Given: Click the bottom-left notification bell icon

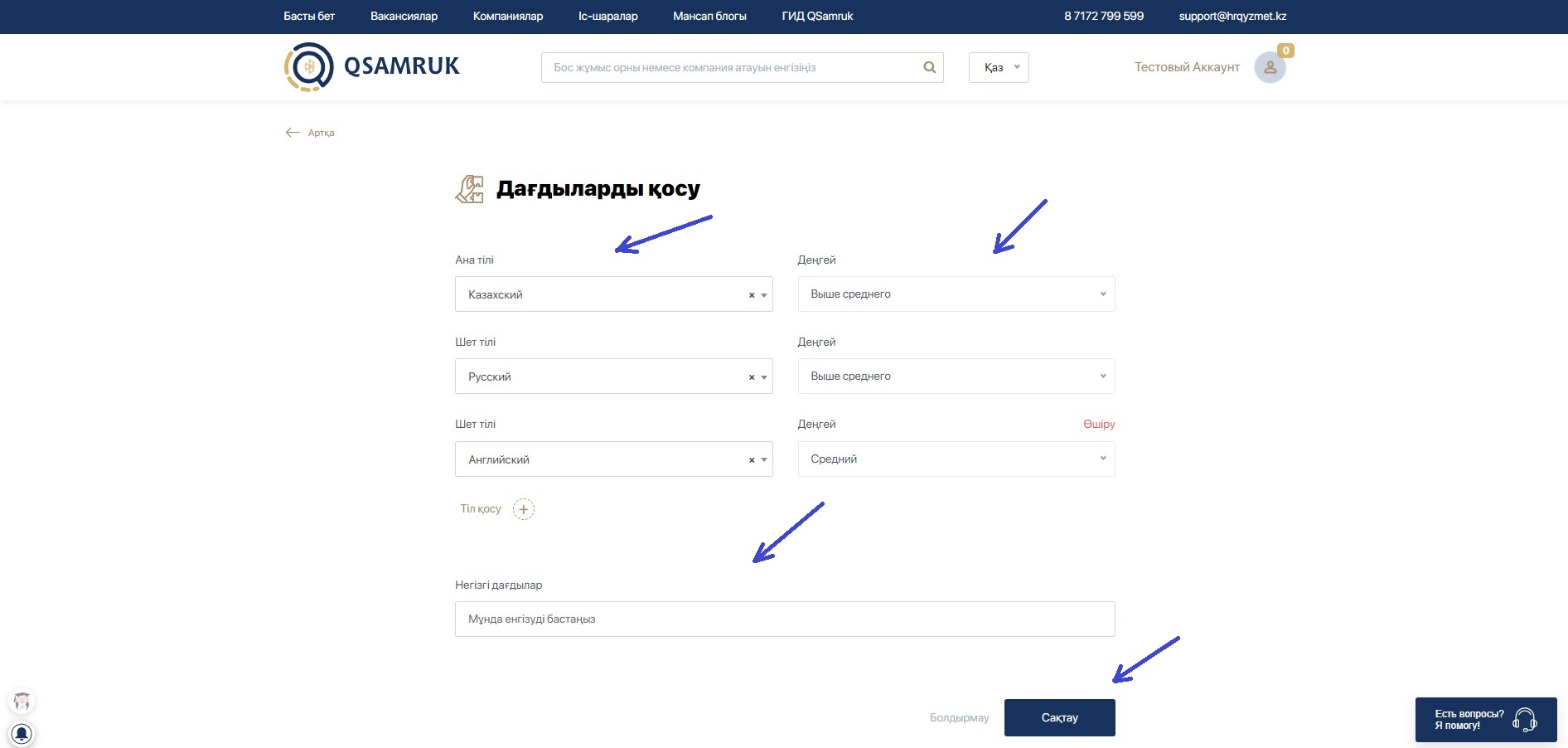Looking at the screenshot, I should coord(22,733).
